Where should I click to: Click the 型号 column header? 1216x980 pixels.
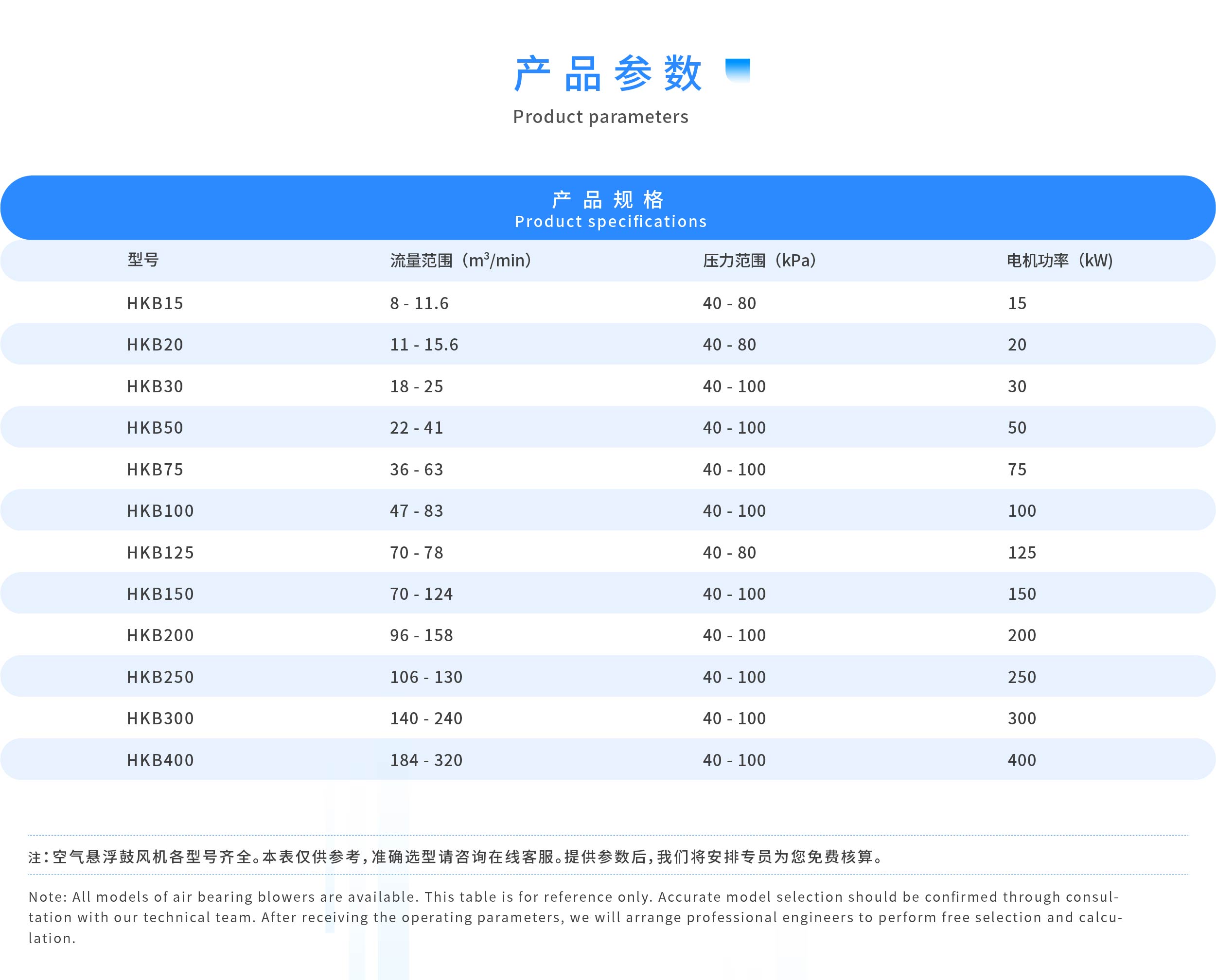[143, 260]
